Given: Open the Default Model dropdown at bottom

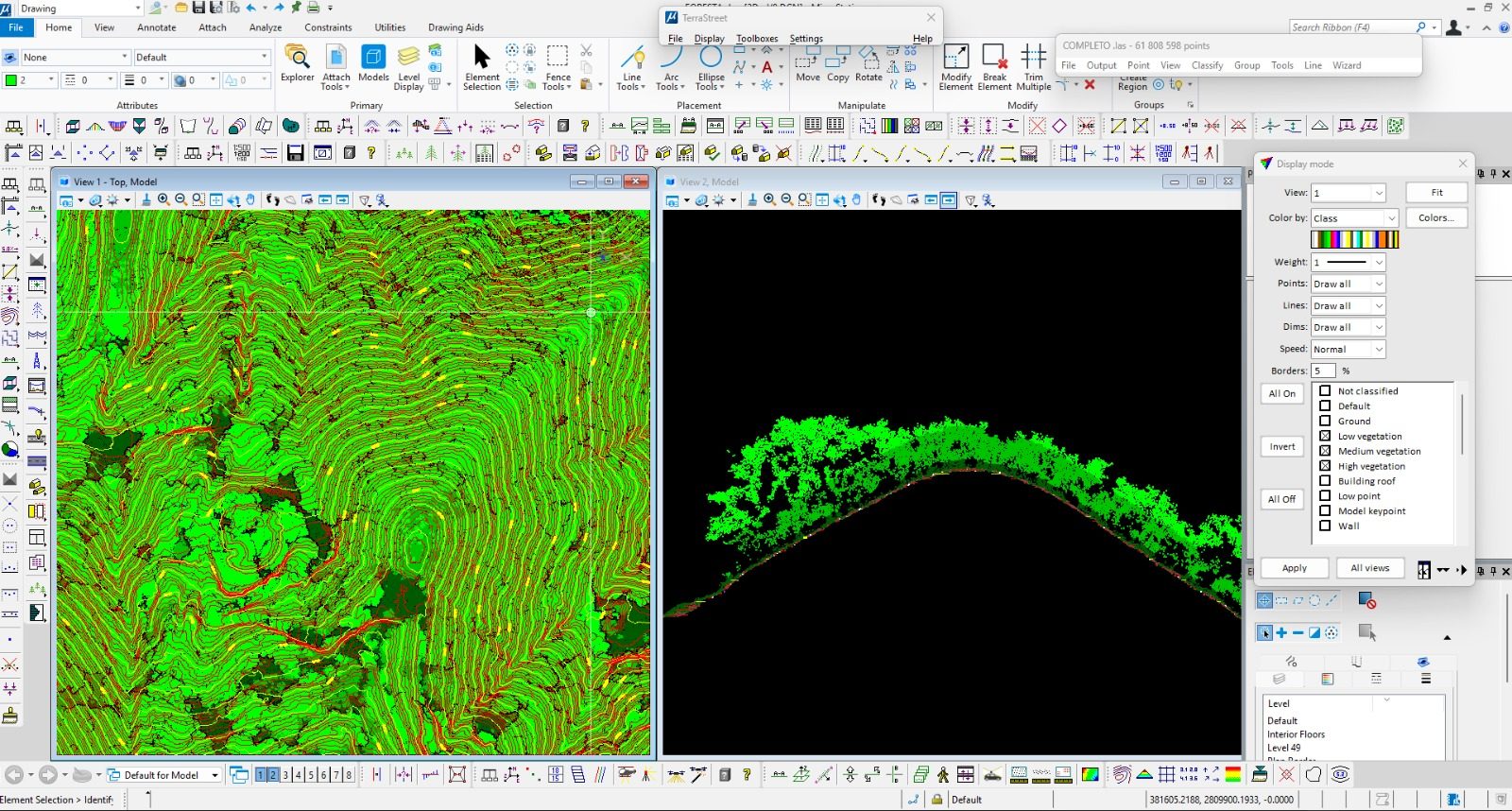Looking at the screenshot, I should [x=163, y=775].
